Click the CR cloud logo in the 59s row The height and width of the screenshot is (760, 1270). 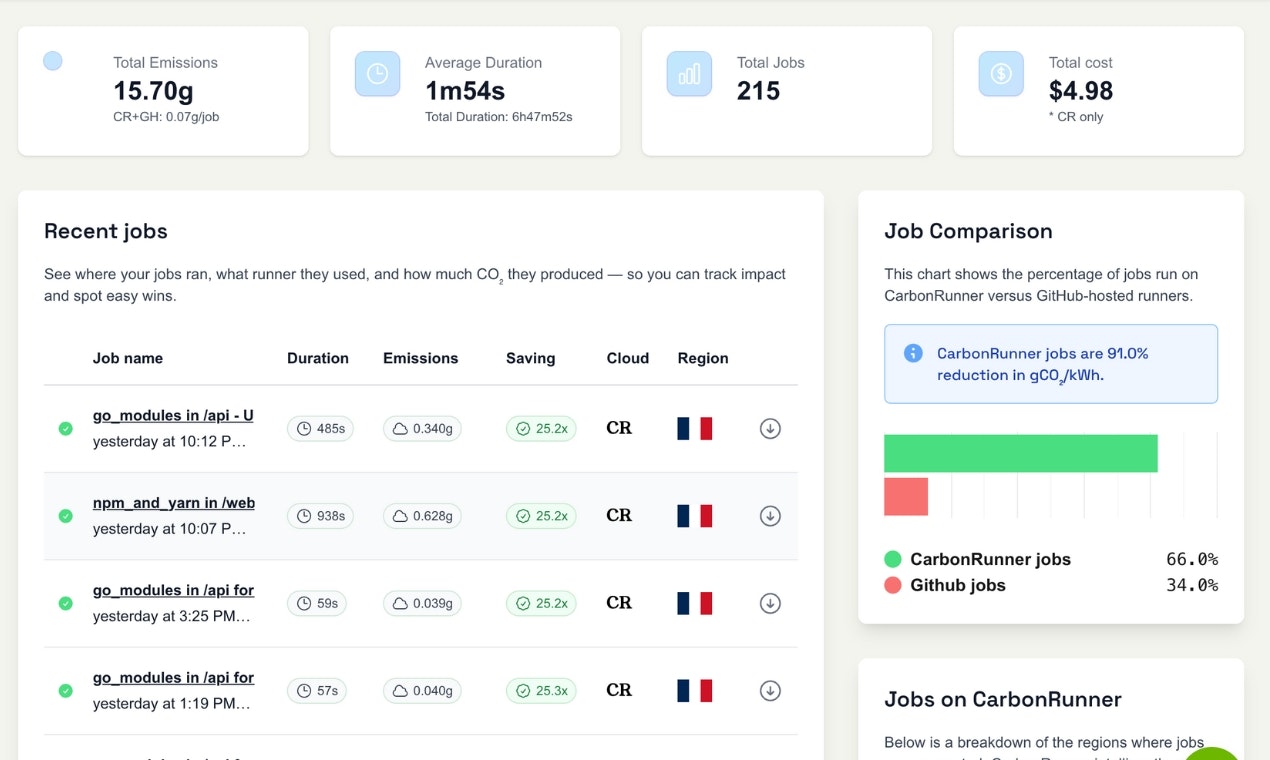619,603
